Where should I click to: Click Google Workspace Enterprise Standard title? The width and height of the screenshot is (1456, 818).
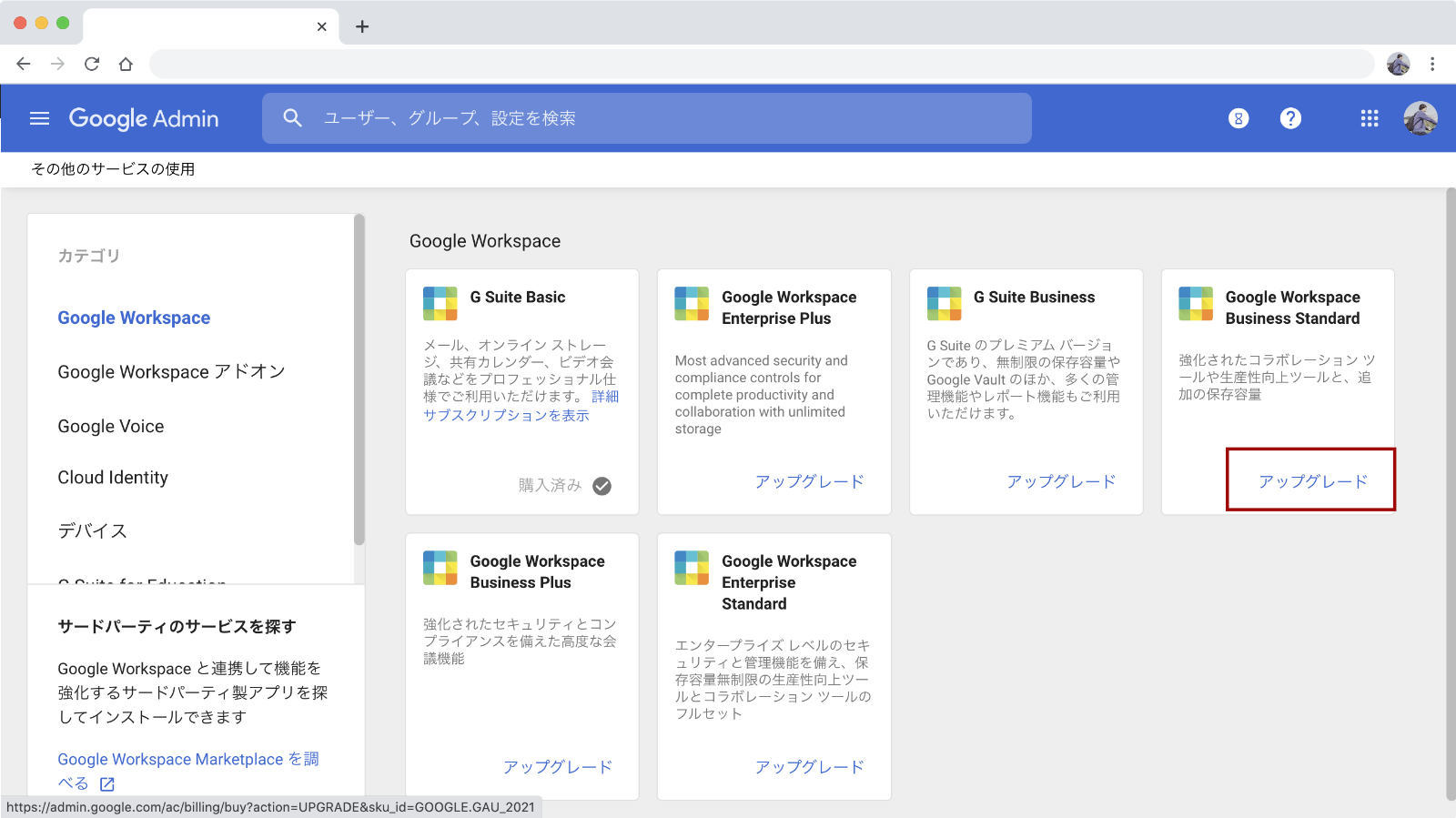click(789, 582)
